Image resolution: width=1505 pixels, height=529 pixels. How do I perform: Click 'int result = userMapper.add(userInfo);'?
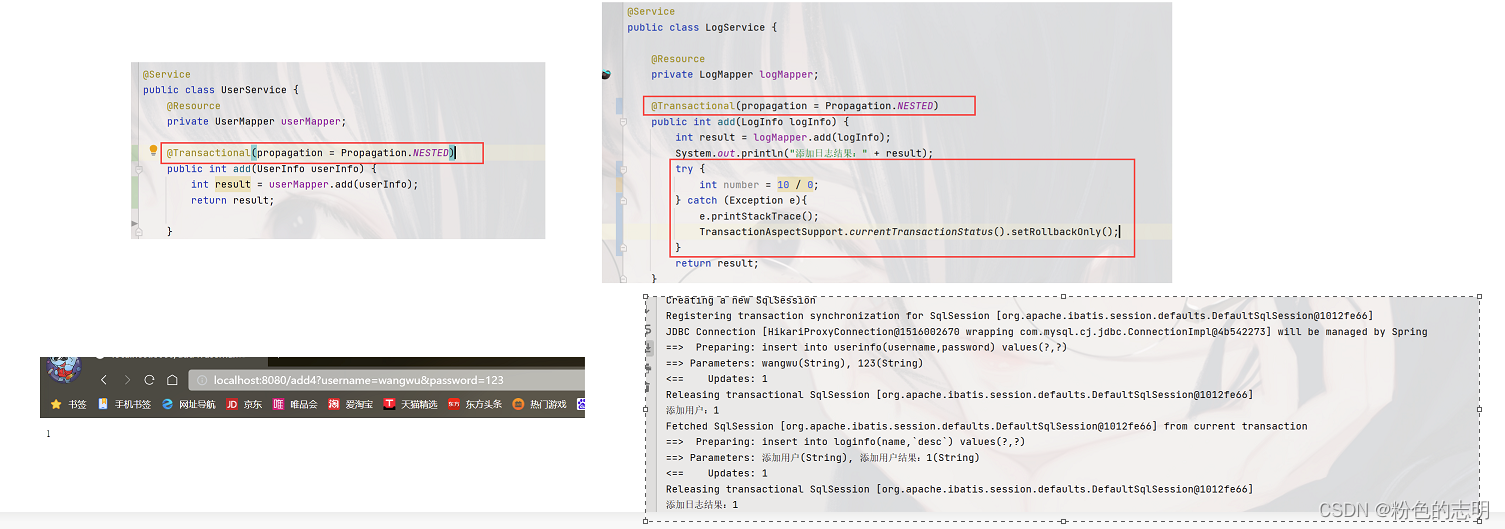pyautogui.click(x=305, y=184)
